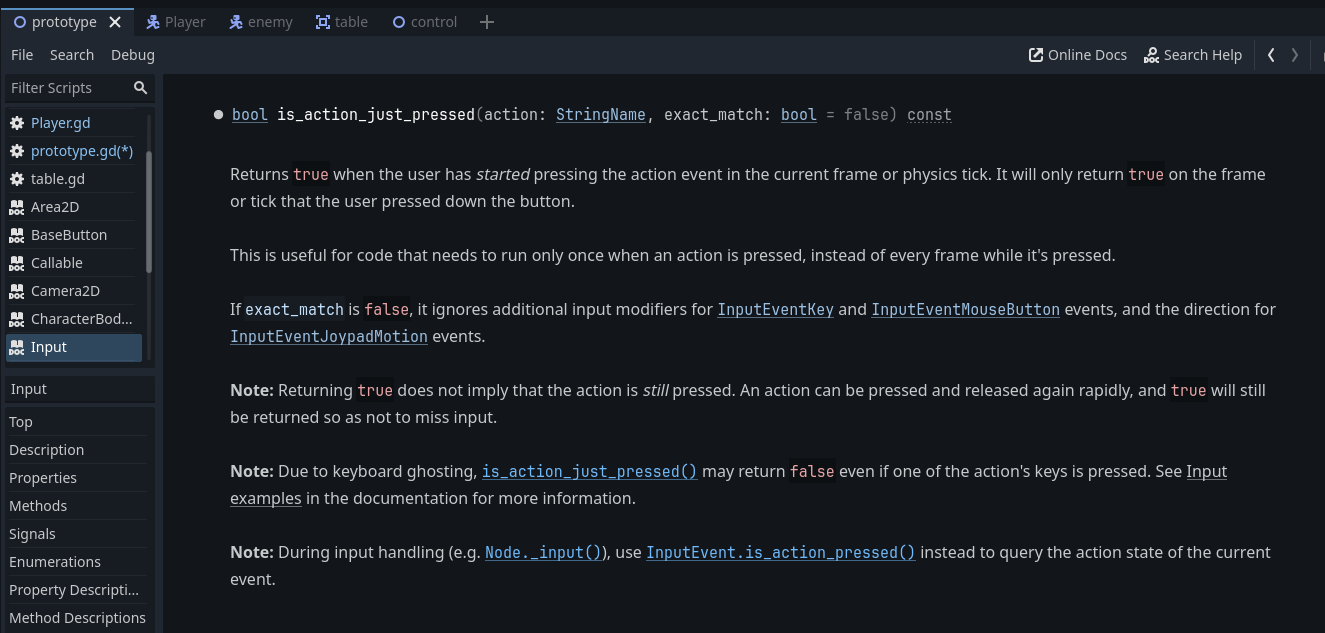Switch to the control scene tab
This screenshot has height=633, width=1325.
point(425,22)
